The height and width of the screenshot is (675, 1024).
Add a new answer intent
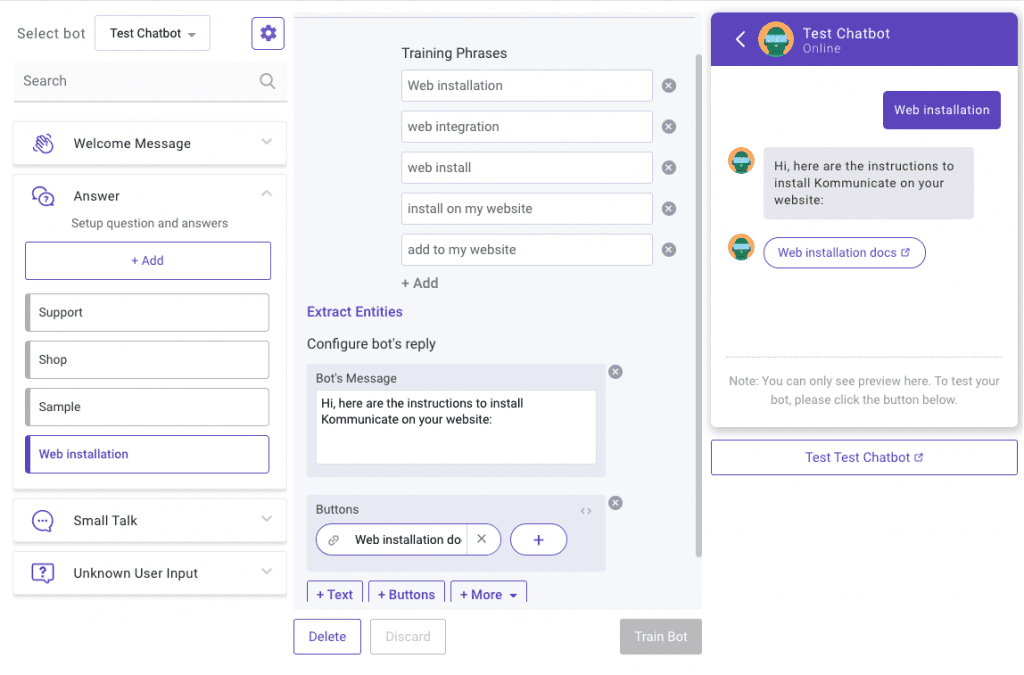(148, 260)
